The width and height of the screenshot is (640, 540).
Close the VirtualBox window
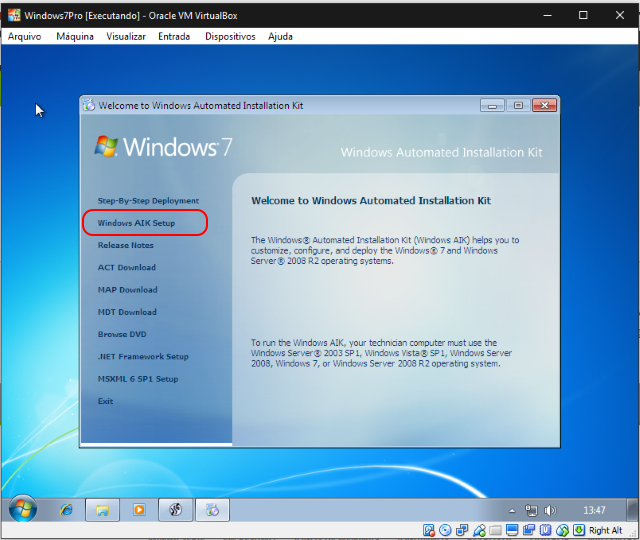pyautogui.click(x=620, y=16)
